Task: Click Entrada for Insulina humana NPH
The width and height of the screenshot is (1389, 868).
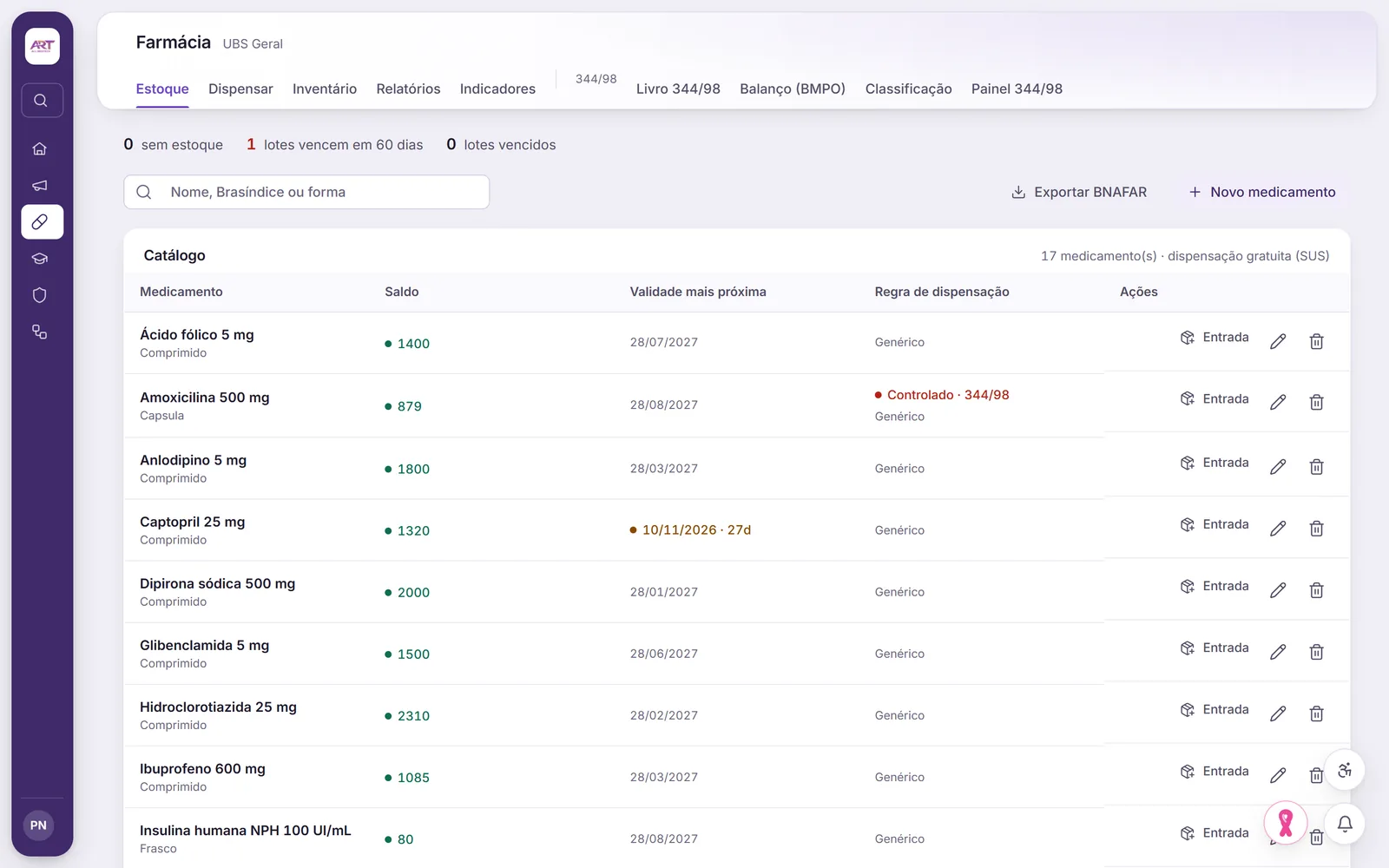Action: tap(1215, 832)
